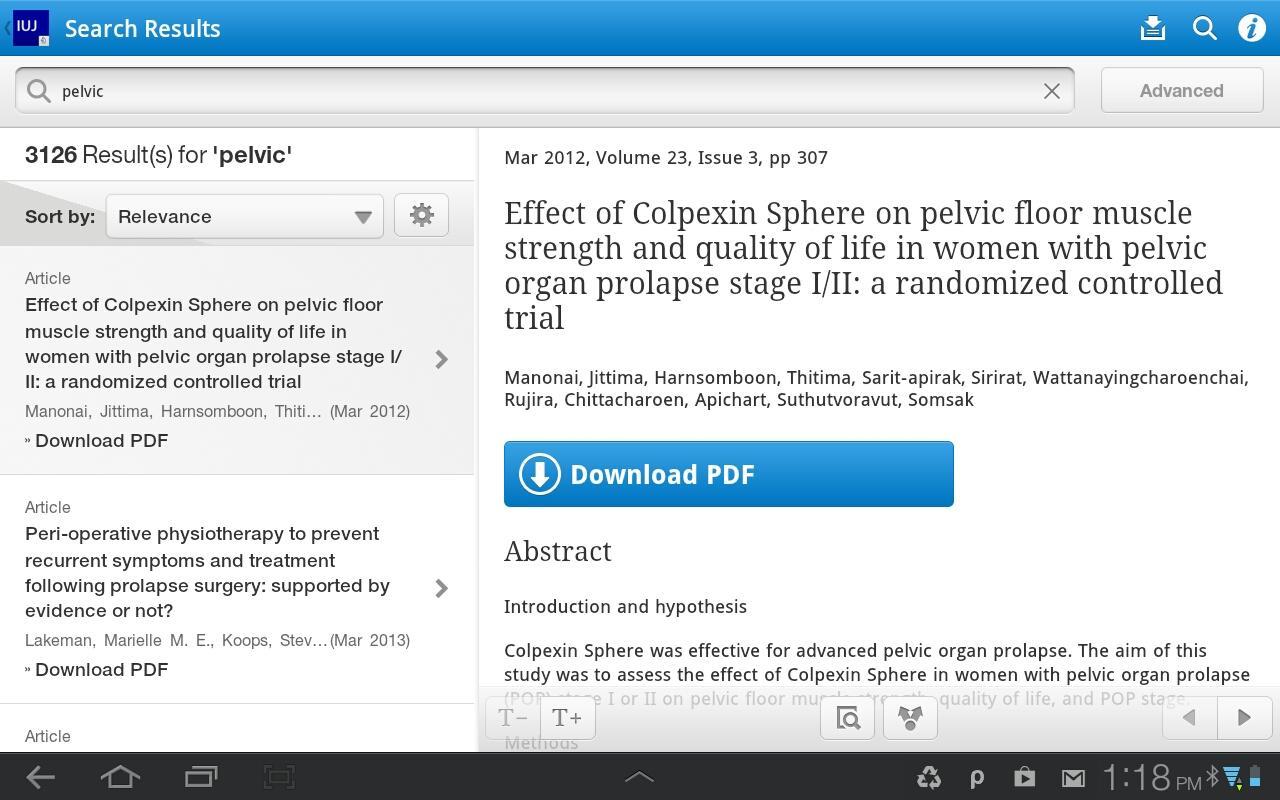Click the search field containing 'pelvic'
This screenshot has width=1280, height=800.
click(545, 91)
